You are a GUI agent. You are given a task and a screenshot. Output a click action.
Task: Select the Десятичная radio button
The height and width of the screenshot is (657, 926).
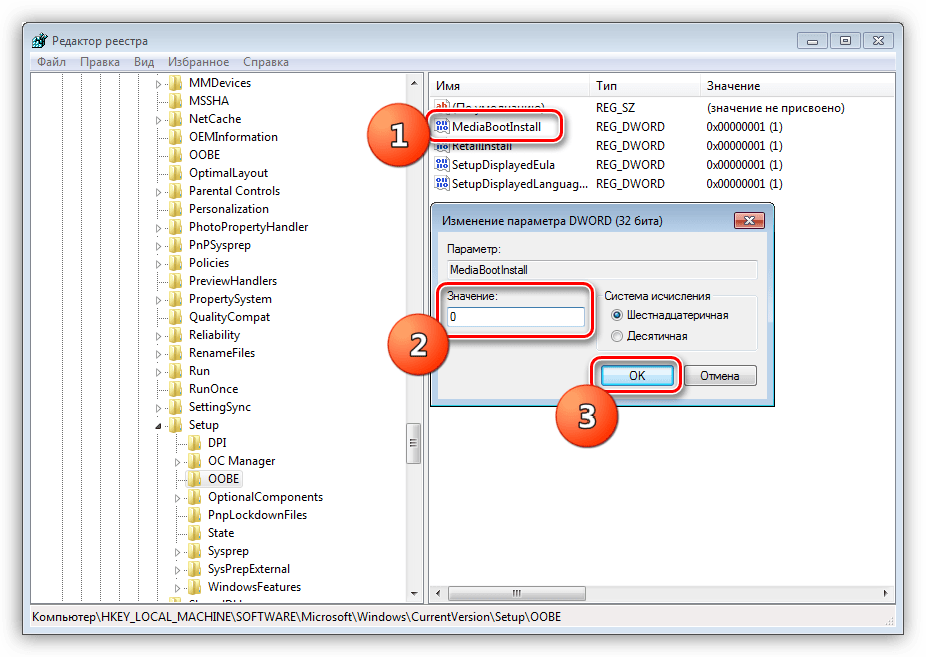(616, 336)
